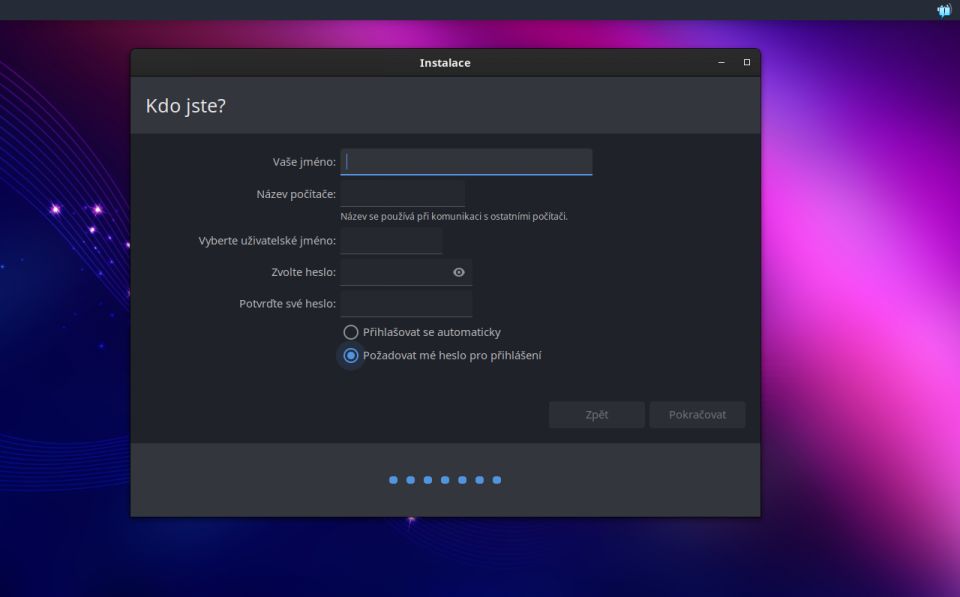This screenshot has width=960, height=597.
Task: Continue installation with Pokračovat button
Action: click(x=697, y=415)
